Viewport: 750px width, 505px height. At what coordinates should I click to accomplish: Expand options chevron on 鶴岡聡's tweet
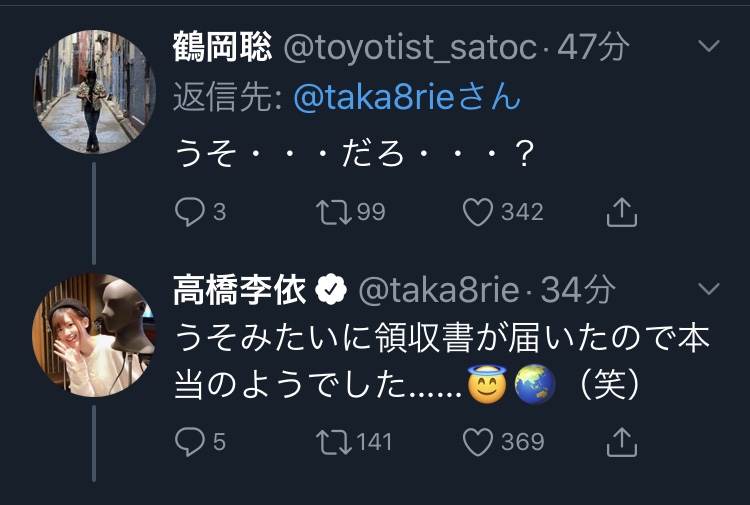(708, 46)
